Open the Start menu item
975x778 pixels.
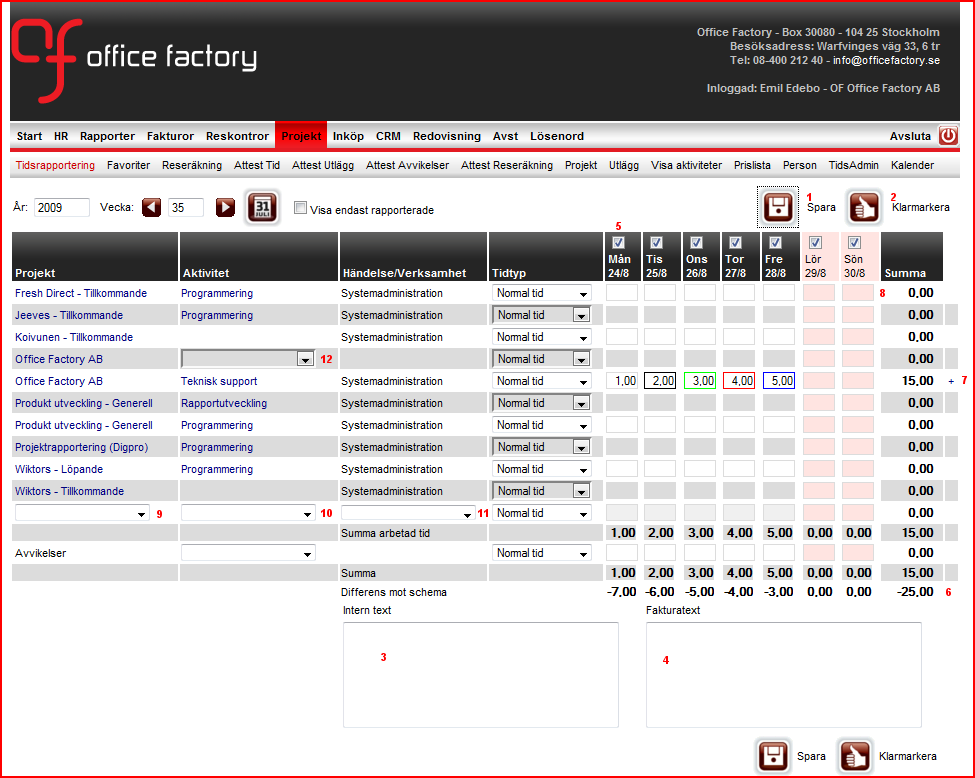pos(29,136)
